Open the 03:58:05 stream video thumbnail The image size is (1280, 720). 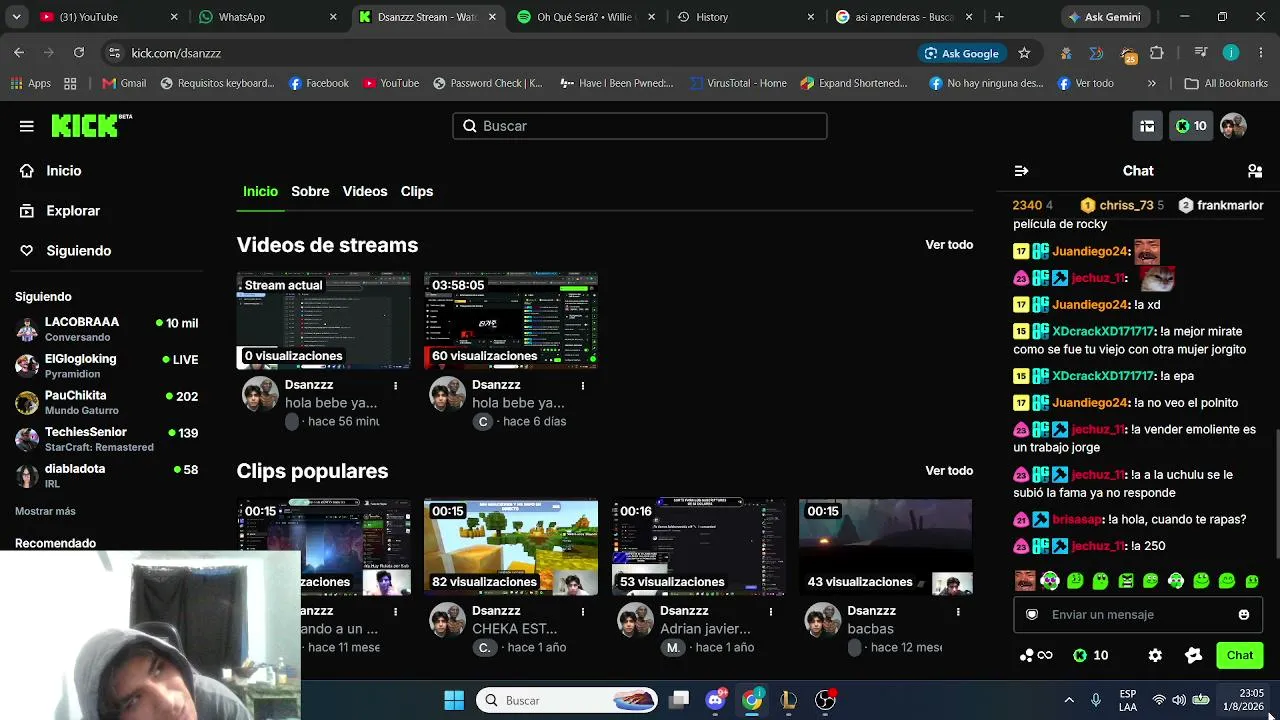(x=511, y=320)
